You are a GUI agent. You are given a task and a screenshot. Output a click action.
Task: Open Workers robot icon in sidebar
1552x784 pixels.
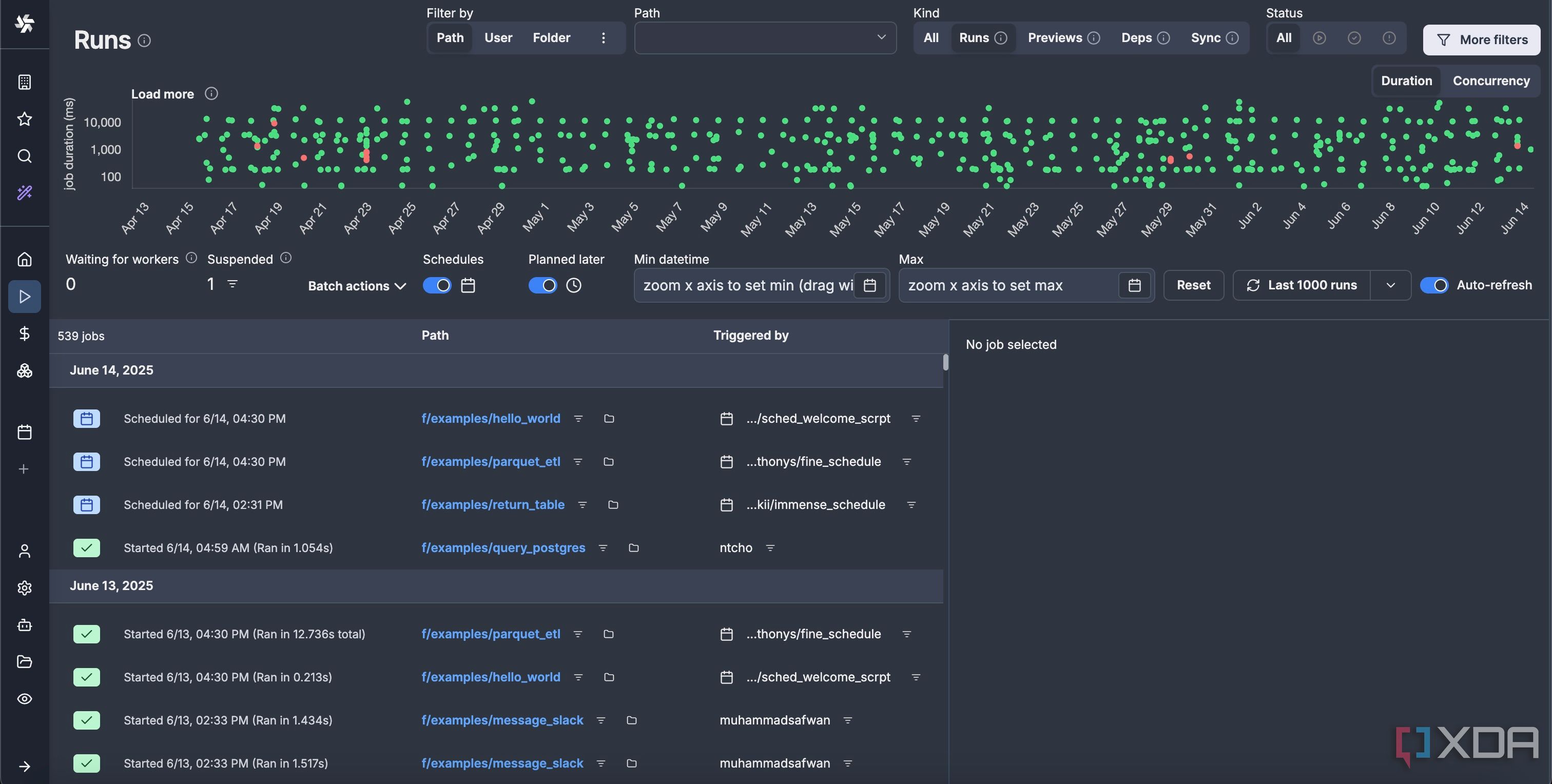(x=24, y=625)
